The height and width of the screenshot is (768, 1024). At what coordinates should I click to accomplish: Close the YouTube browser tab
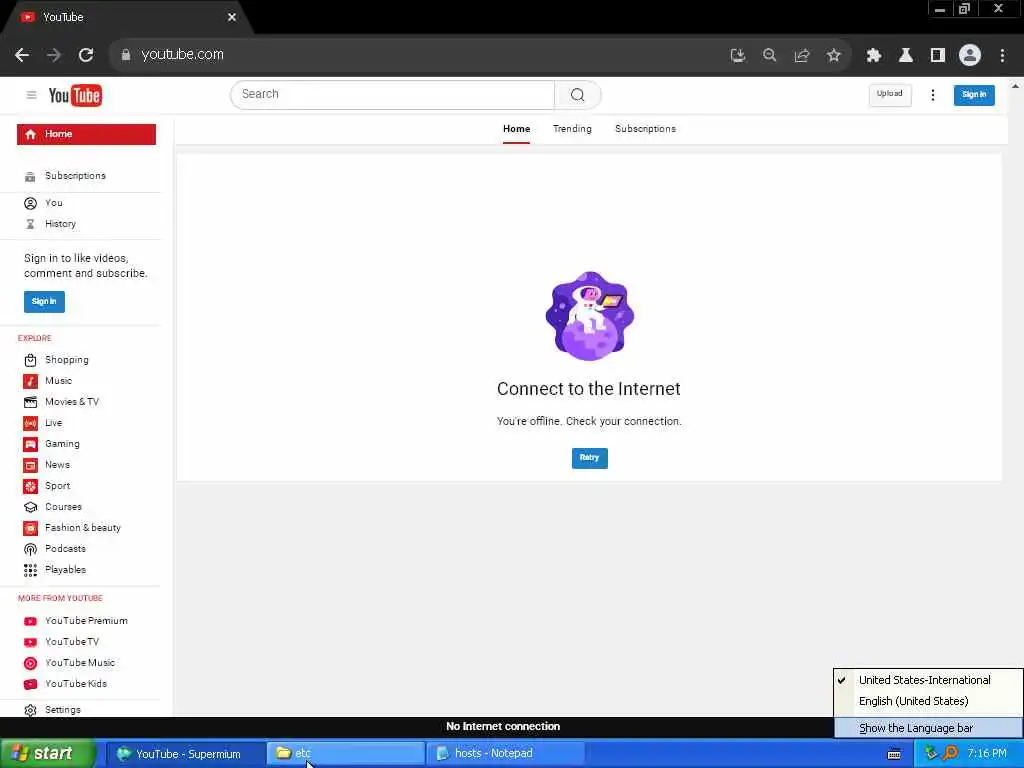pyautogui.click(x=232, y=18)
